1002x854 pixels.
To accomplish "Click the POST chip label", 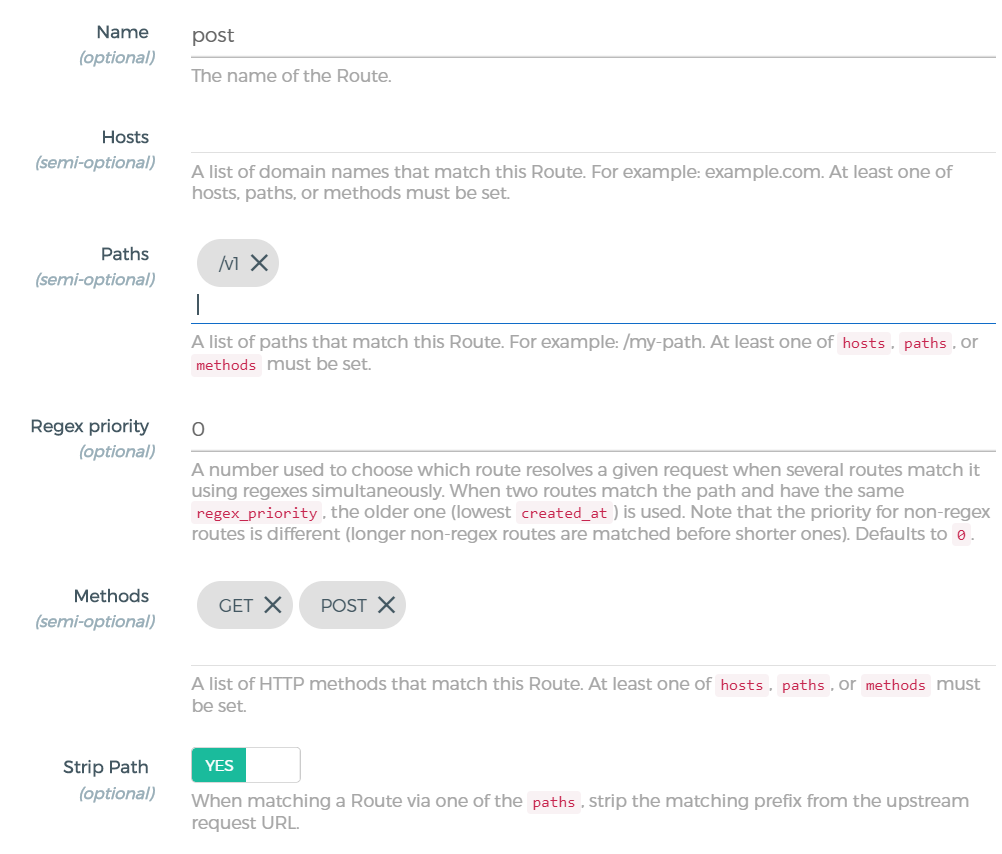I will (x=343, y=605).
